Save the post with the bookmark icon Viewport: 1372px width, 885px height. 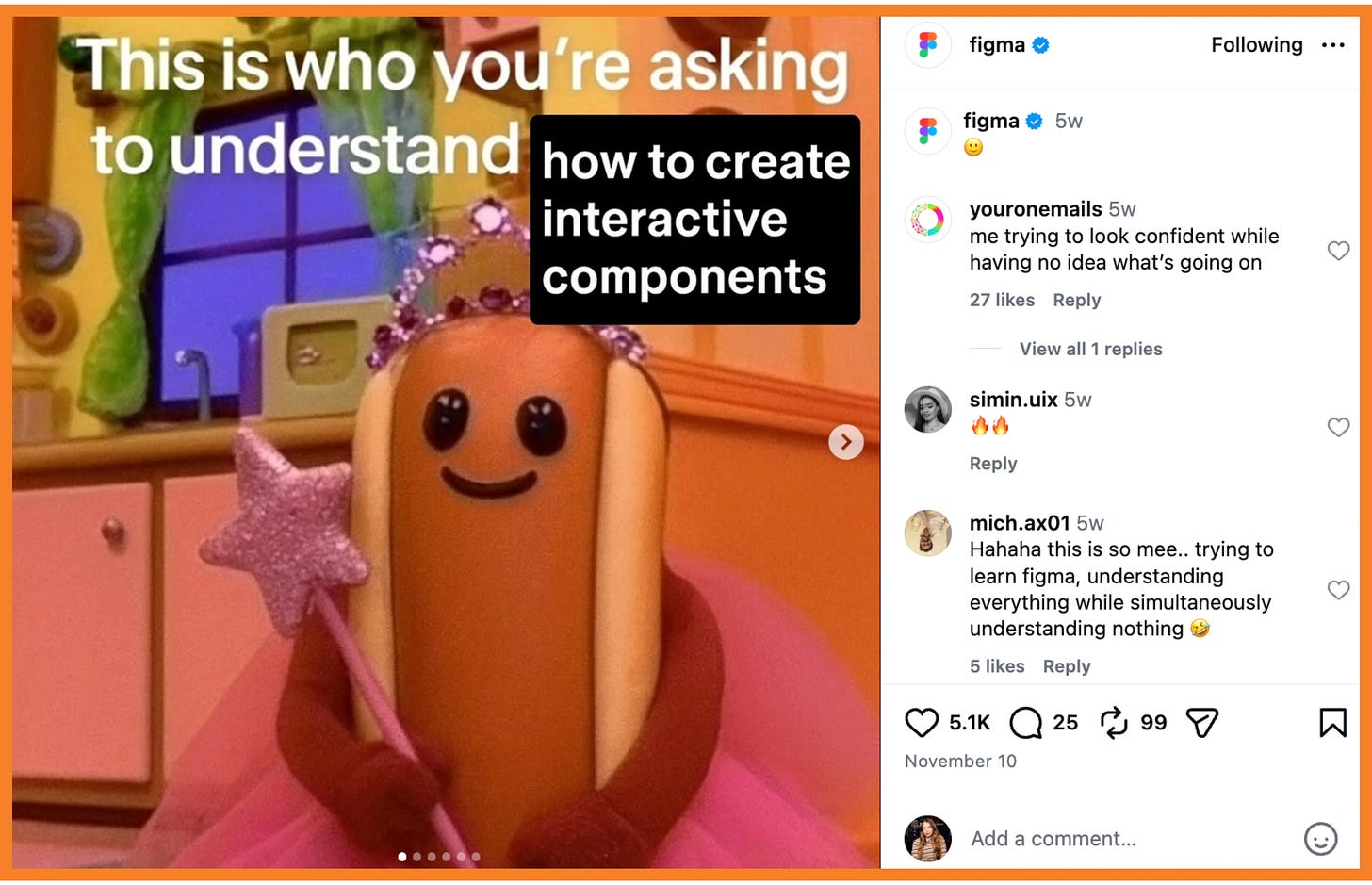tap(1332, 723)
